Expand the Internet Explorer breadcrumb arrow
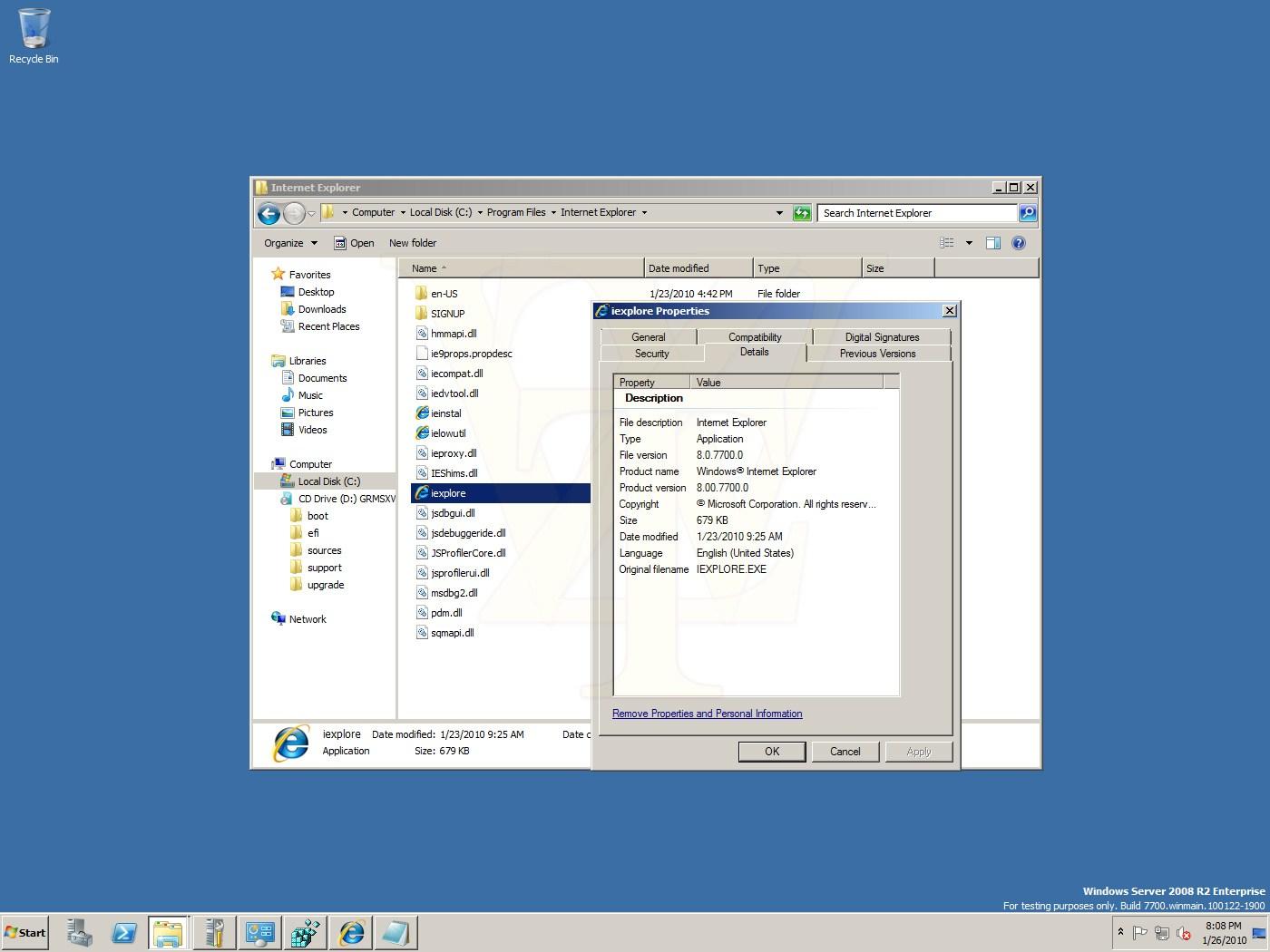Viewport: 1270px width, 952px height. click(644, 213)
